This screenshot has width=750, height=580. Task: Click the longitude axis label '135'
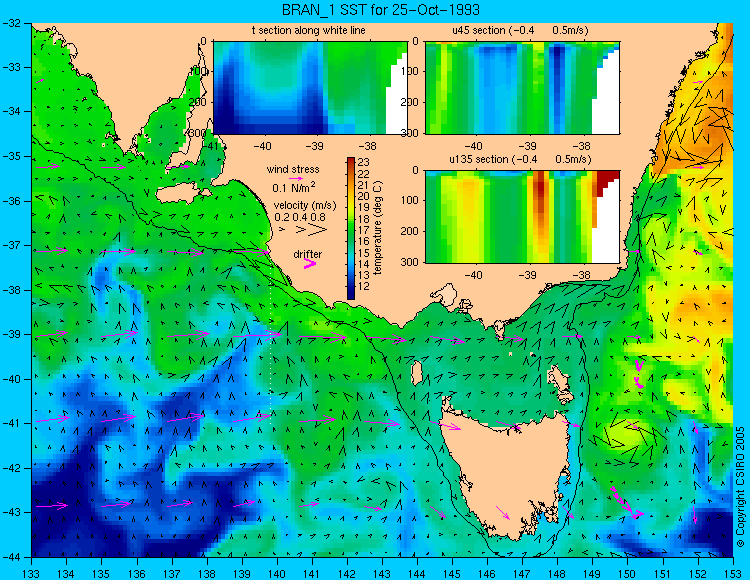(101, 573)
